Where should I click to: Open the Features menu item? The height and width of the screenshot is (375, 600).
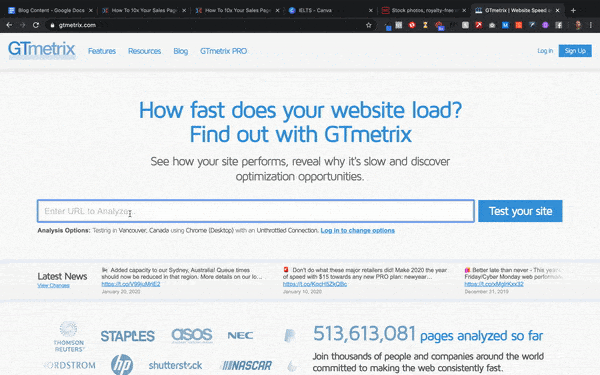click(102, 51)
